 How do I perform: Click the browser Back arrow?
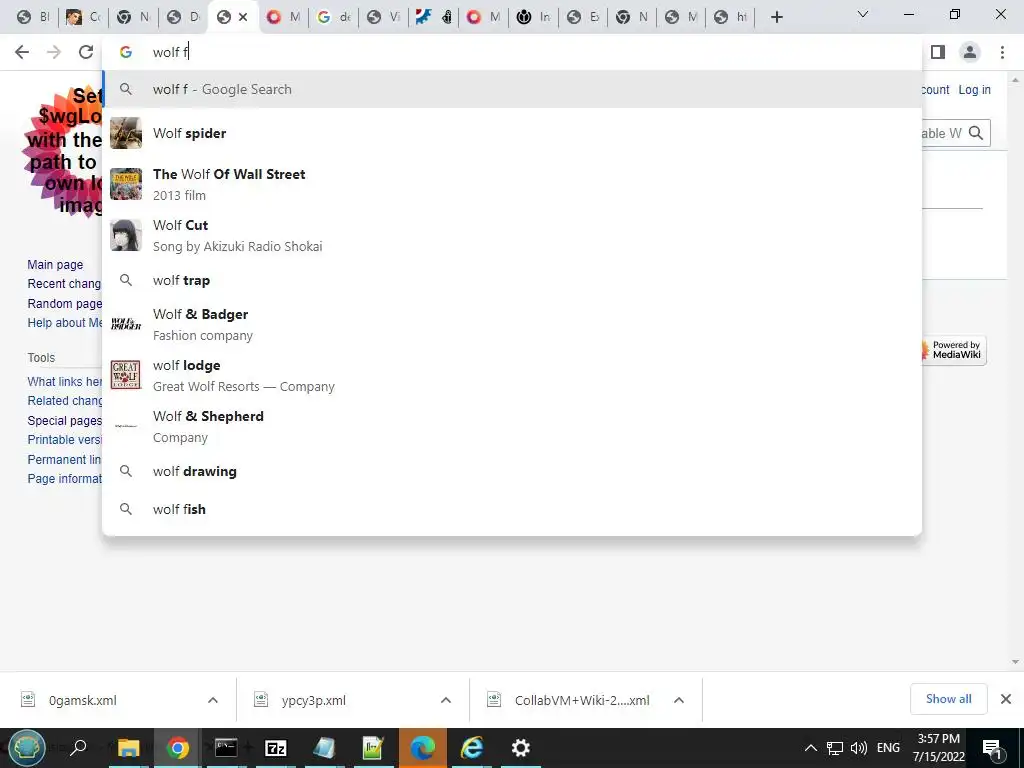point(22,52)
